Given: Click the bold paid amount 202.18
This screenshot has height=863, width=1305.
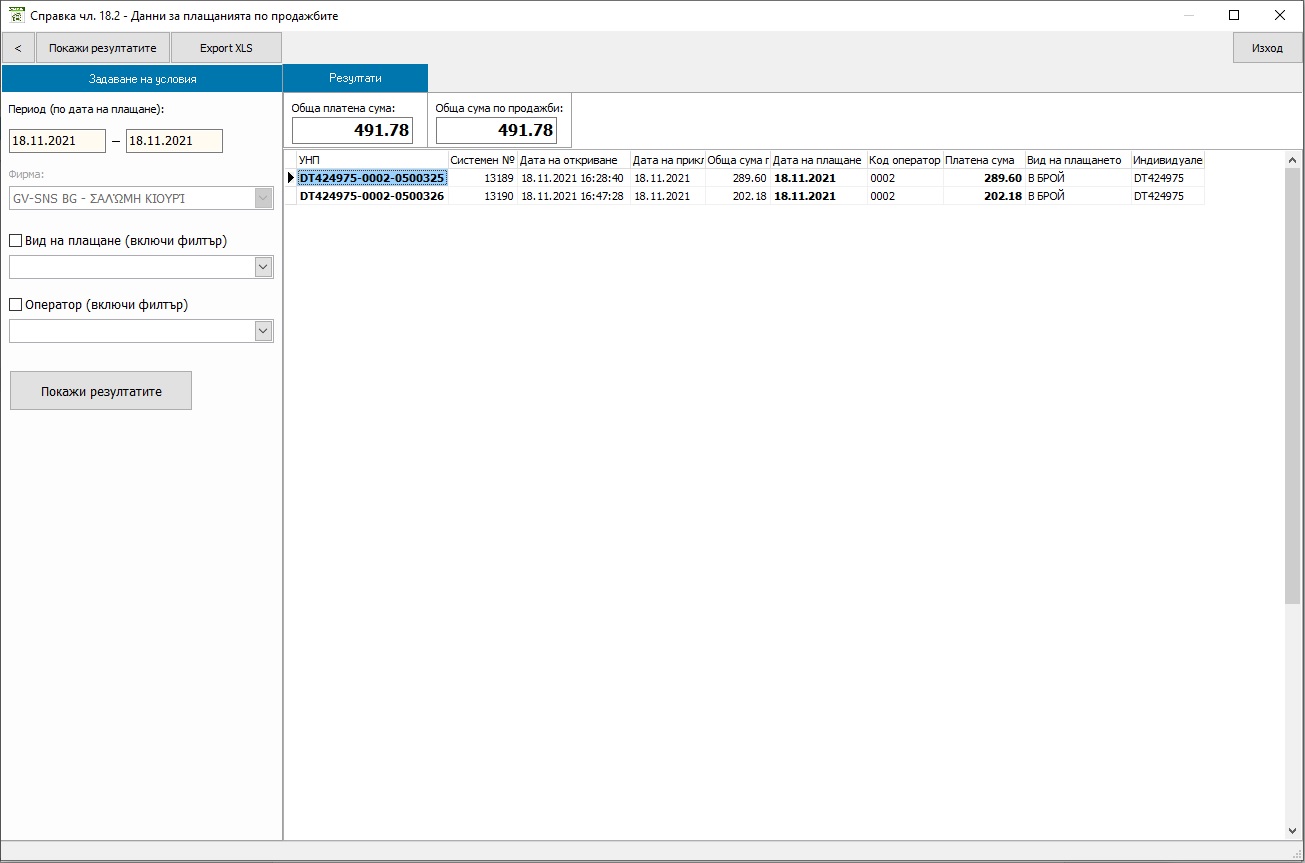Looking at the screenshot, I should (x=984, y=196).
